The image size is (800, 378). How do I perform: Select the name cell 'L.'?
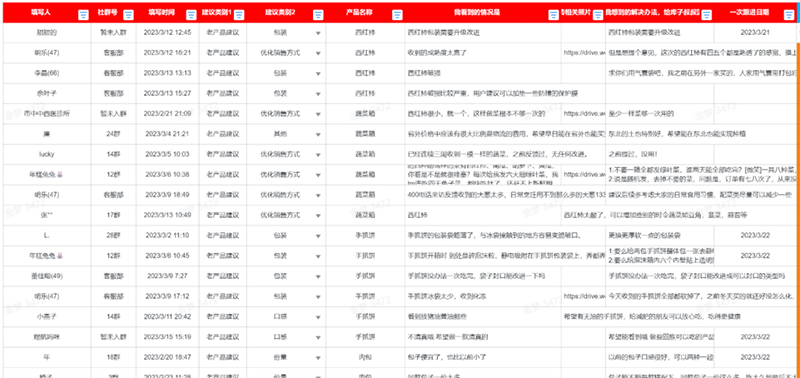tap(47, 235)
